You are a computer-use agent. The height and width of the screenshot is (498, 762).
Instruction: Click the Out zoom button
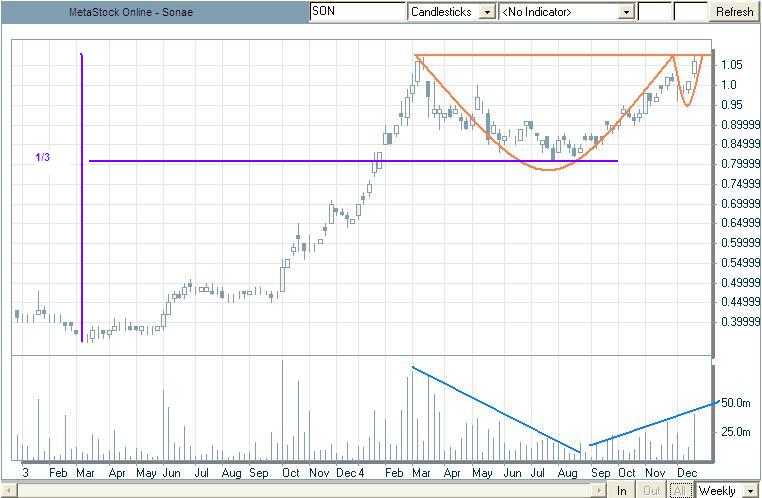click(x=652, y=491)
